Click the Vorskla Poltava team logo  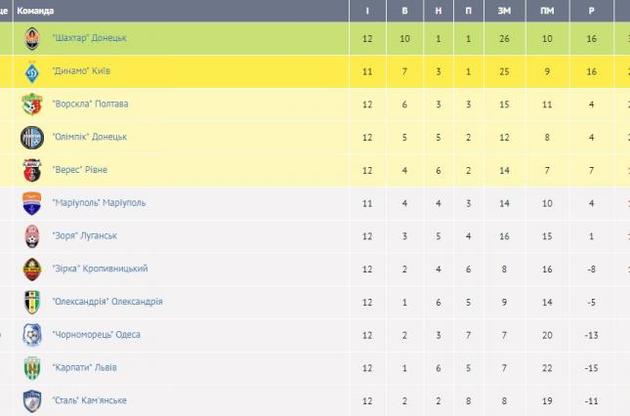(32, 104)
